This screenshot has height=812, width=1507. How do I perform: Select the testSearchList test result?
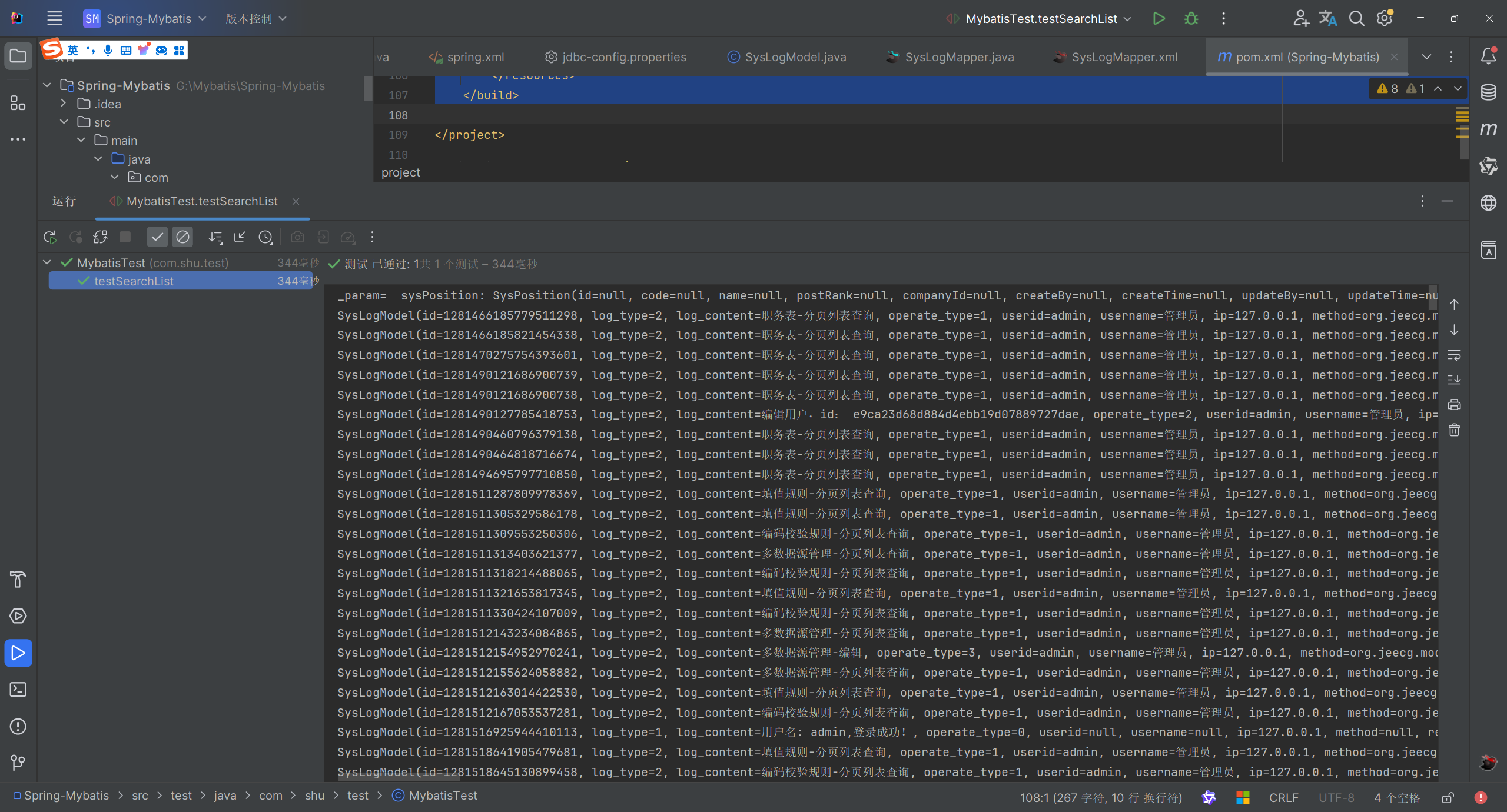click(134, 281)
